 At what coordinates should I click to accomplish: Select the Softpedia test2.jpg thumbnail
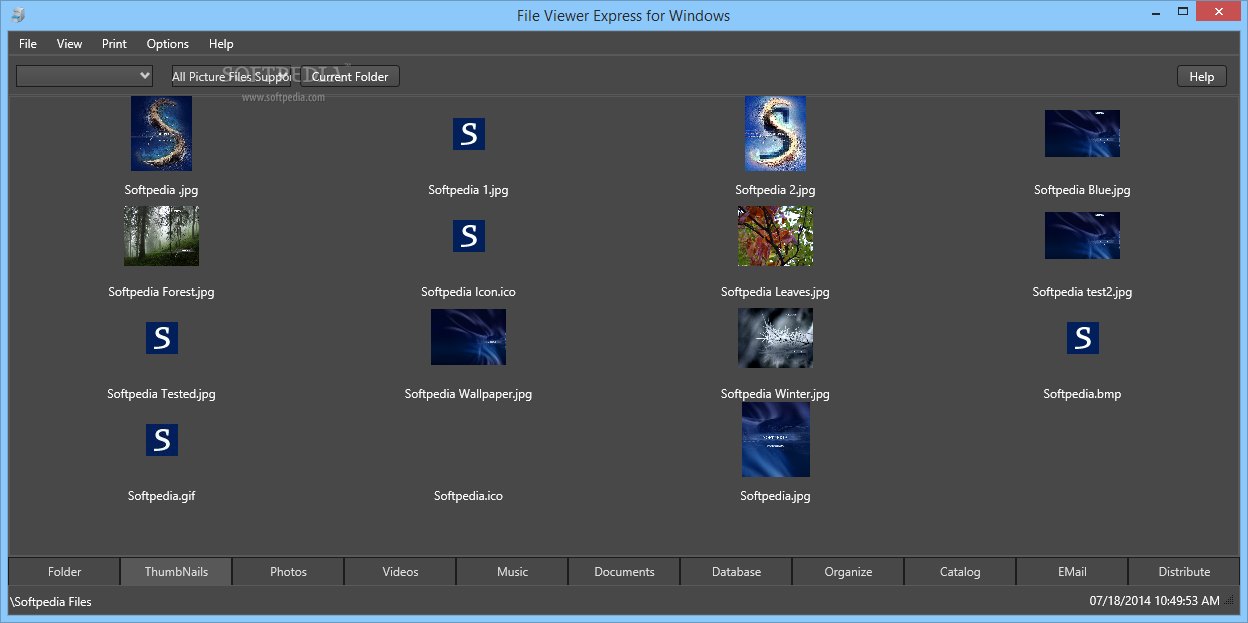(x=1082, y=236)
